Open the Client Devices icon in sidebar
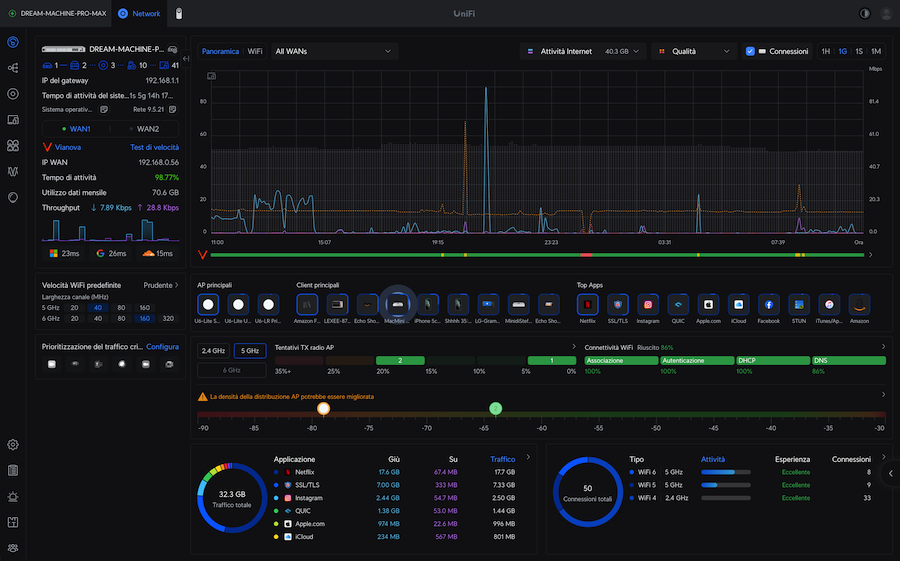Image resolution: width=900 pixels, height=561 pixels. [13, 119]
